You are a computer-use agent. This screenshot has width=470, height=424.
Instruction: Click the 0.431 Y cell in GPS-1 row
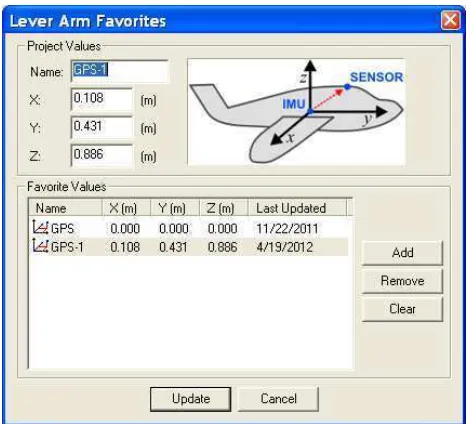click(x=173, y=247)
